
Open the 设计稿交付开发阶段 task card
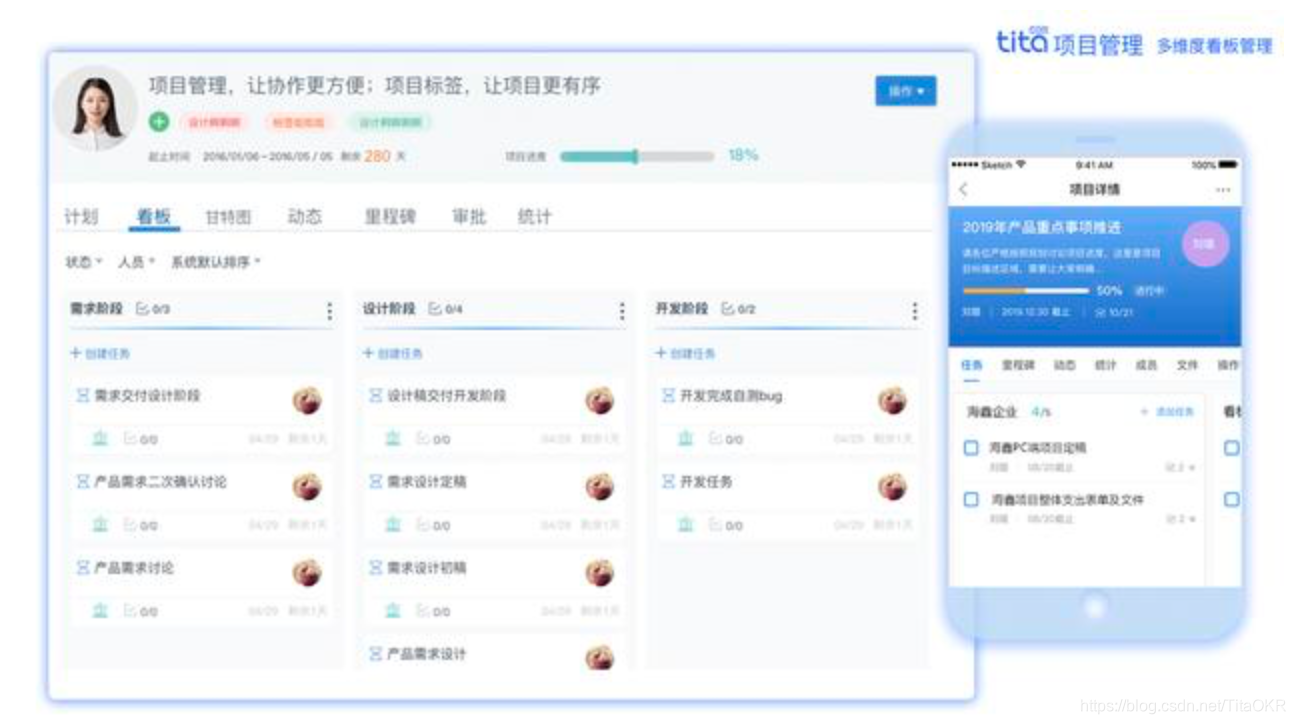pos(494,415)
